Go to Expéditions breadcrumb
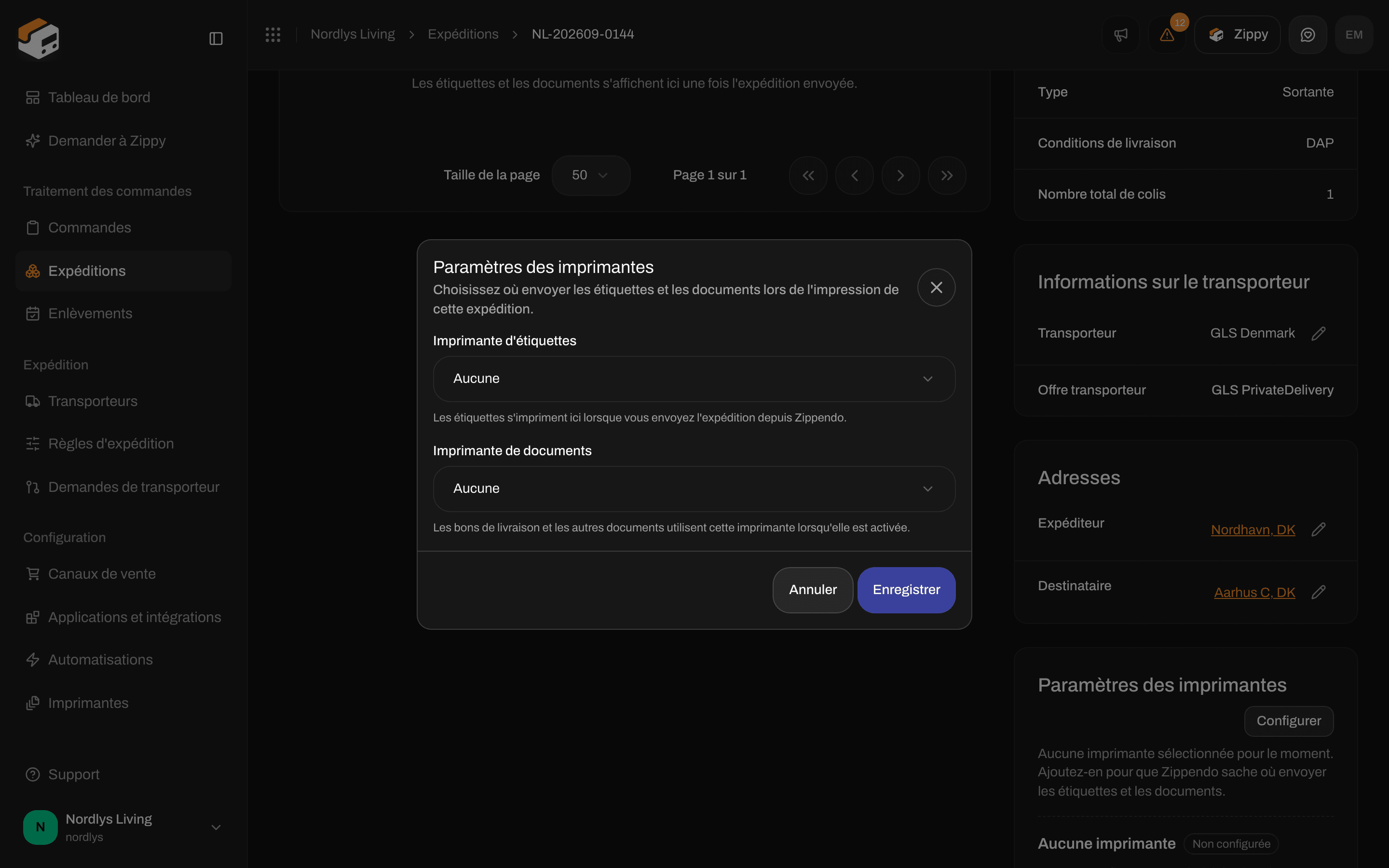Viewport: 1389px width, 868px height. click(x=463, y=34)
